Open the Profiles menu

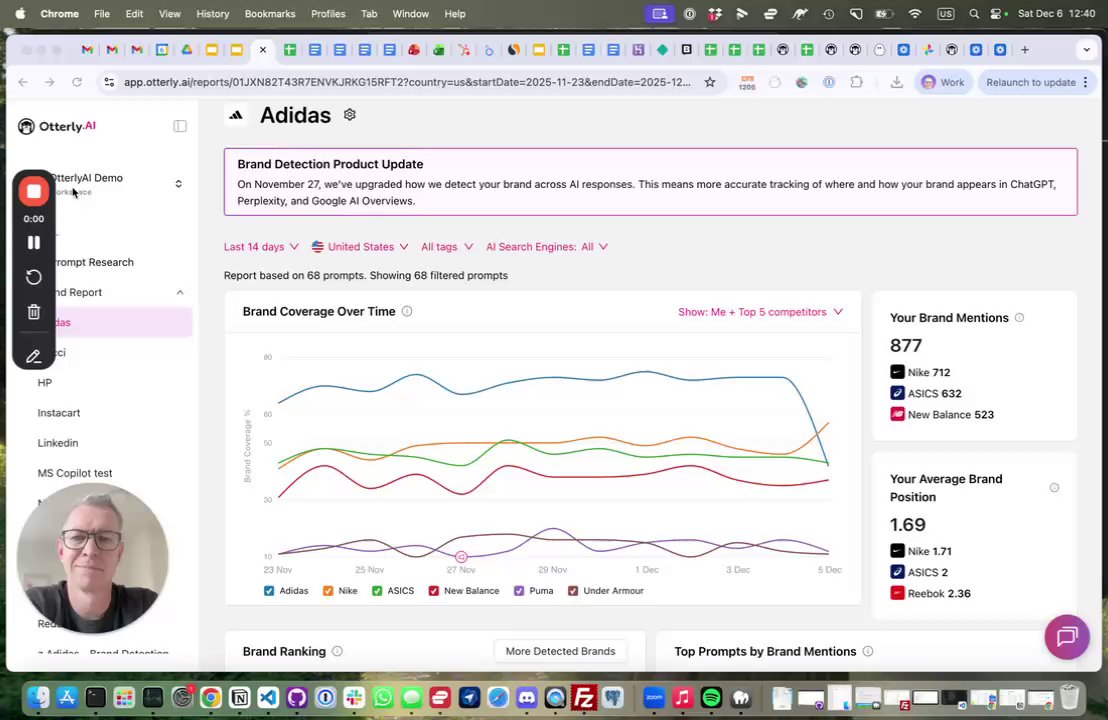(328, 13)
